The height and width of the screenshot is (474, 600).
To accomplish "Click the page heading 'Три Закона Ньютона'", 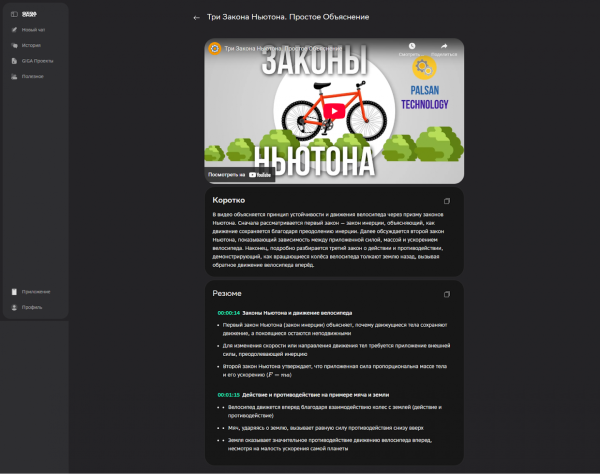I will pos(287,17).
